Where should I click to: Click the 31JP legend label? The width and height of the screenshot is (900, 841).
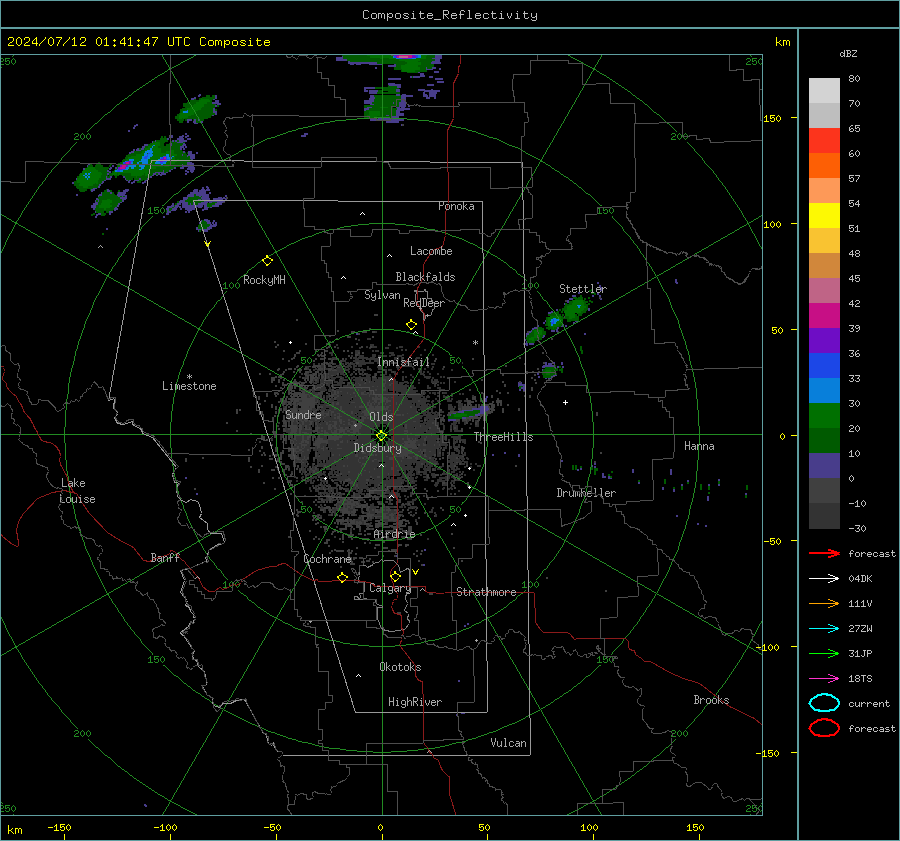[860, 653]
